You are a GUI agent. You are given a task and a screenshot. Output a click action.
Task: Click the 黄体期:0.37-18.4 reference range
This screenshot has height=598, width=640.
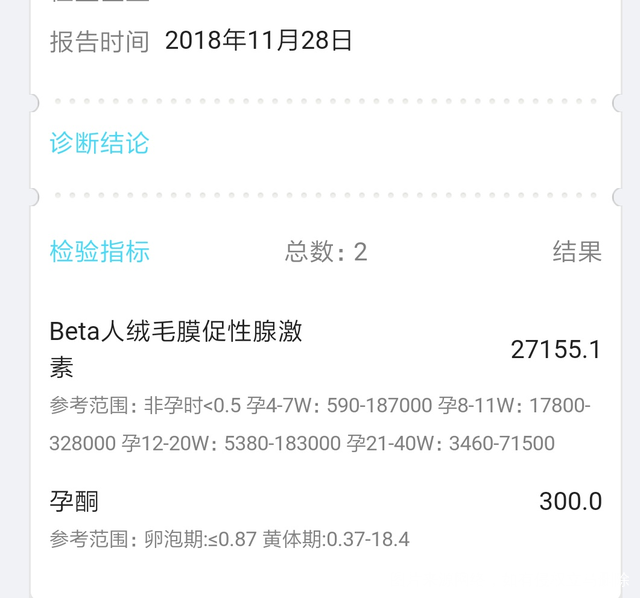[336, 540]
